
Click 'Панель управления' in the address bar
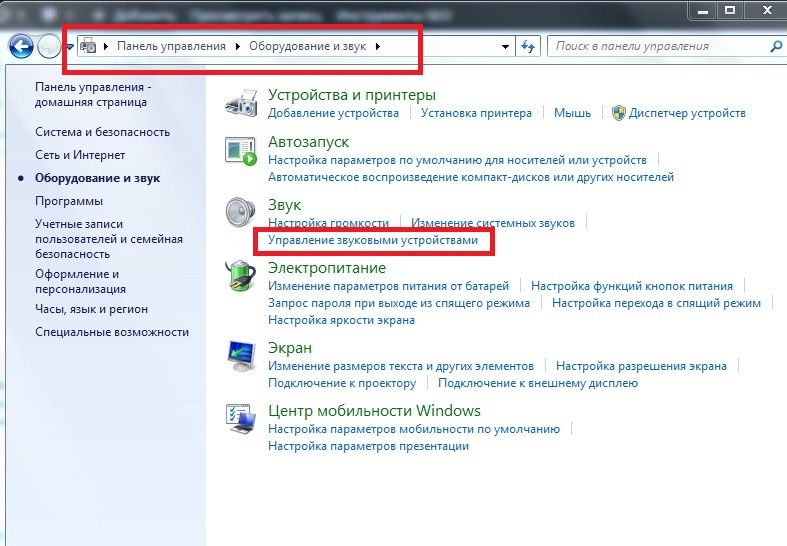pyautogui.click(x=171, y=46)
